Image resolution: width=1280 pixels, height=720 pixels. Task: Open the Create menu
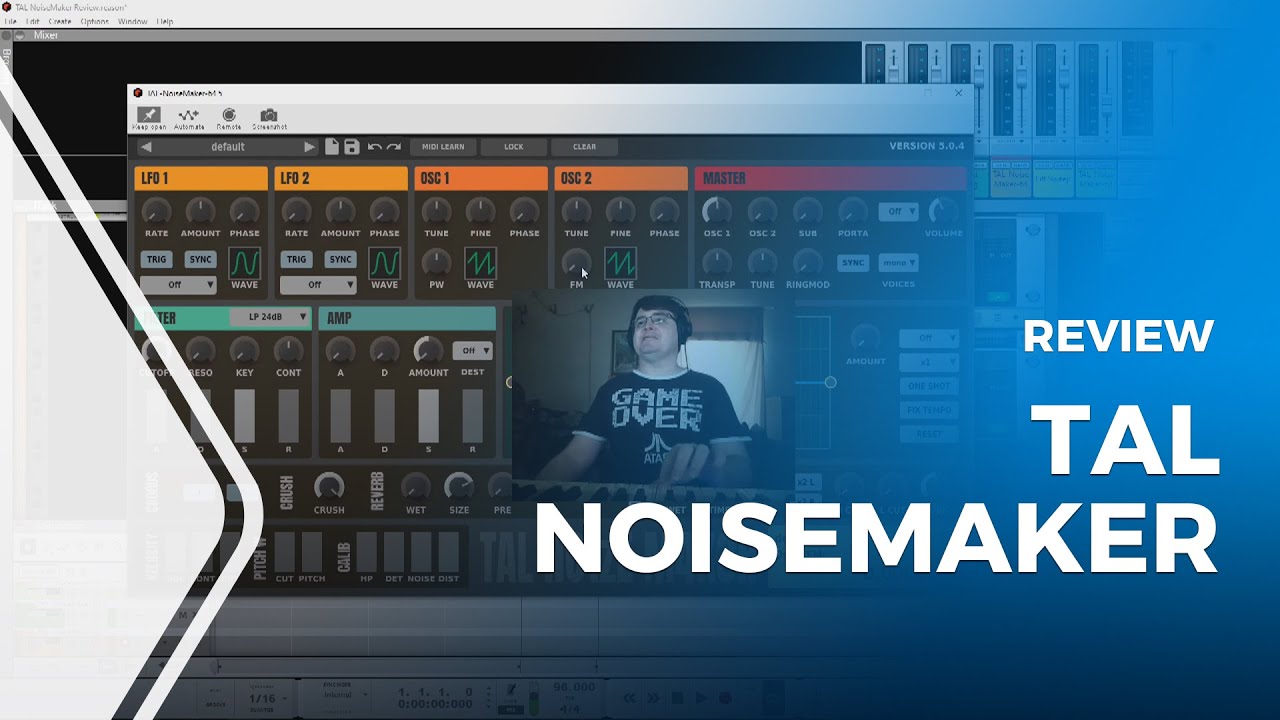(60, 21)
